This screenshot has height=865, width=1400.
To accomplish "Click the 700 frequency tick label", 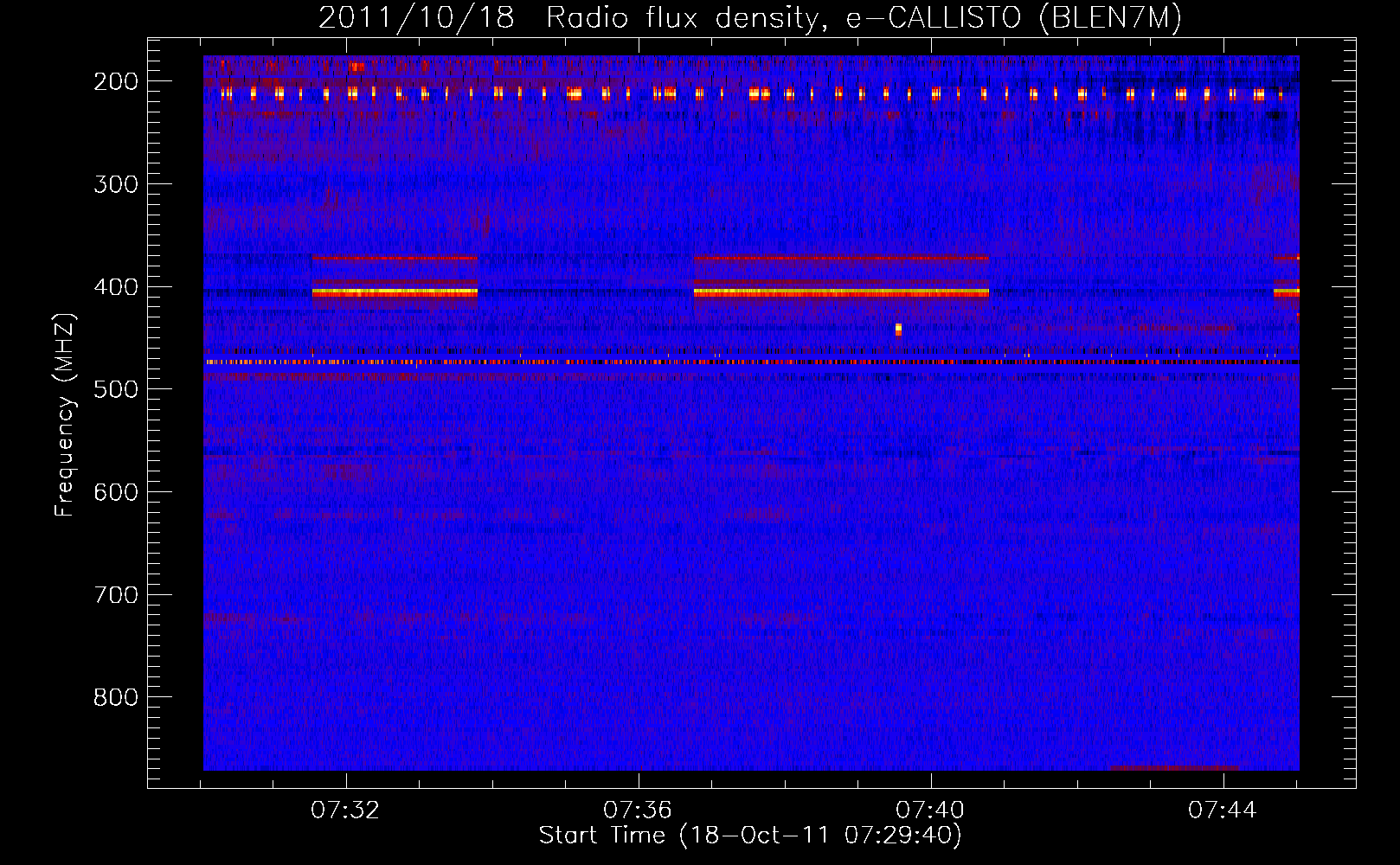I will pyautogui.click(x=116, y=595).
